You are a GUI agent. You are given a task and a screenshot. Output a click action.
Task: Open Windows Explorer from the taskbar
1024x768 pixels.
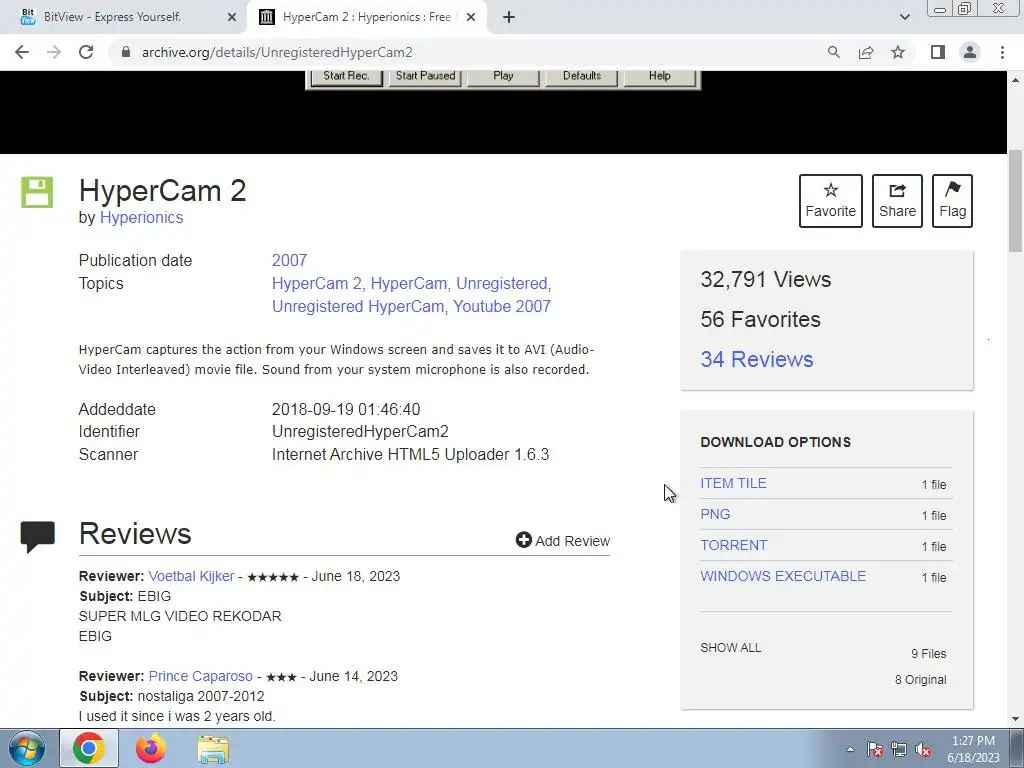[213, 748]
